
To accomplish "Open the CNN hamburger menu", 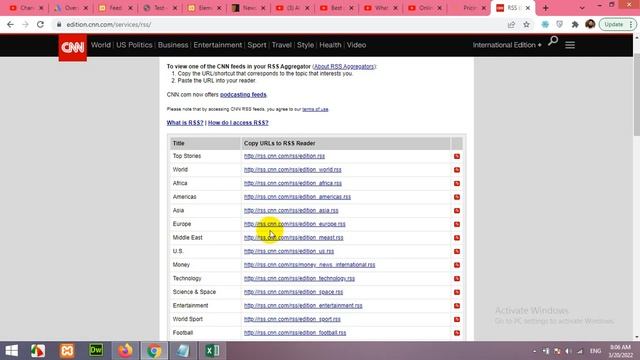I will 570,45.
